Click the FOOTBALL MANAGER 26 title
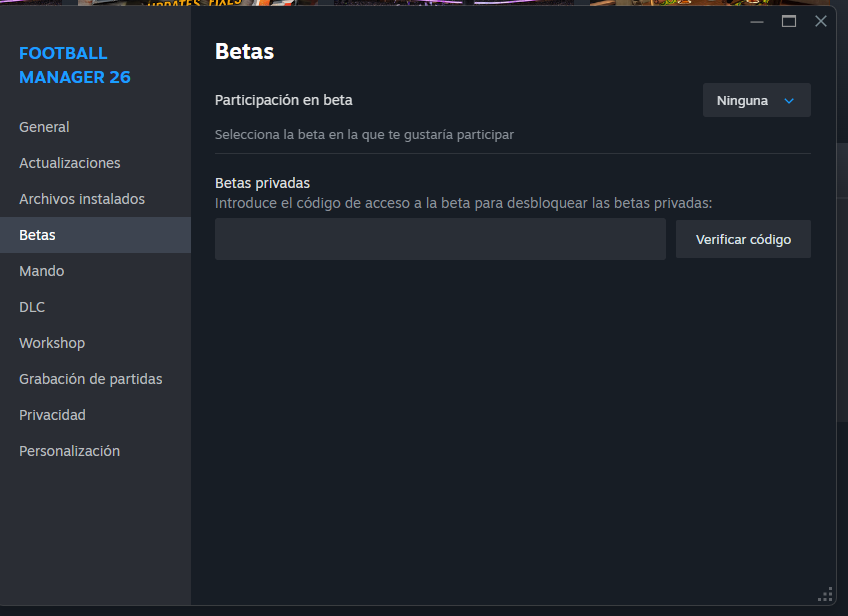 [x=75, y=65]
